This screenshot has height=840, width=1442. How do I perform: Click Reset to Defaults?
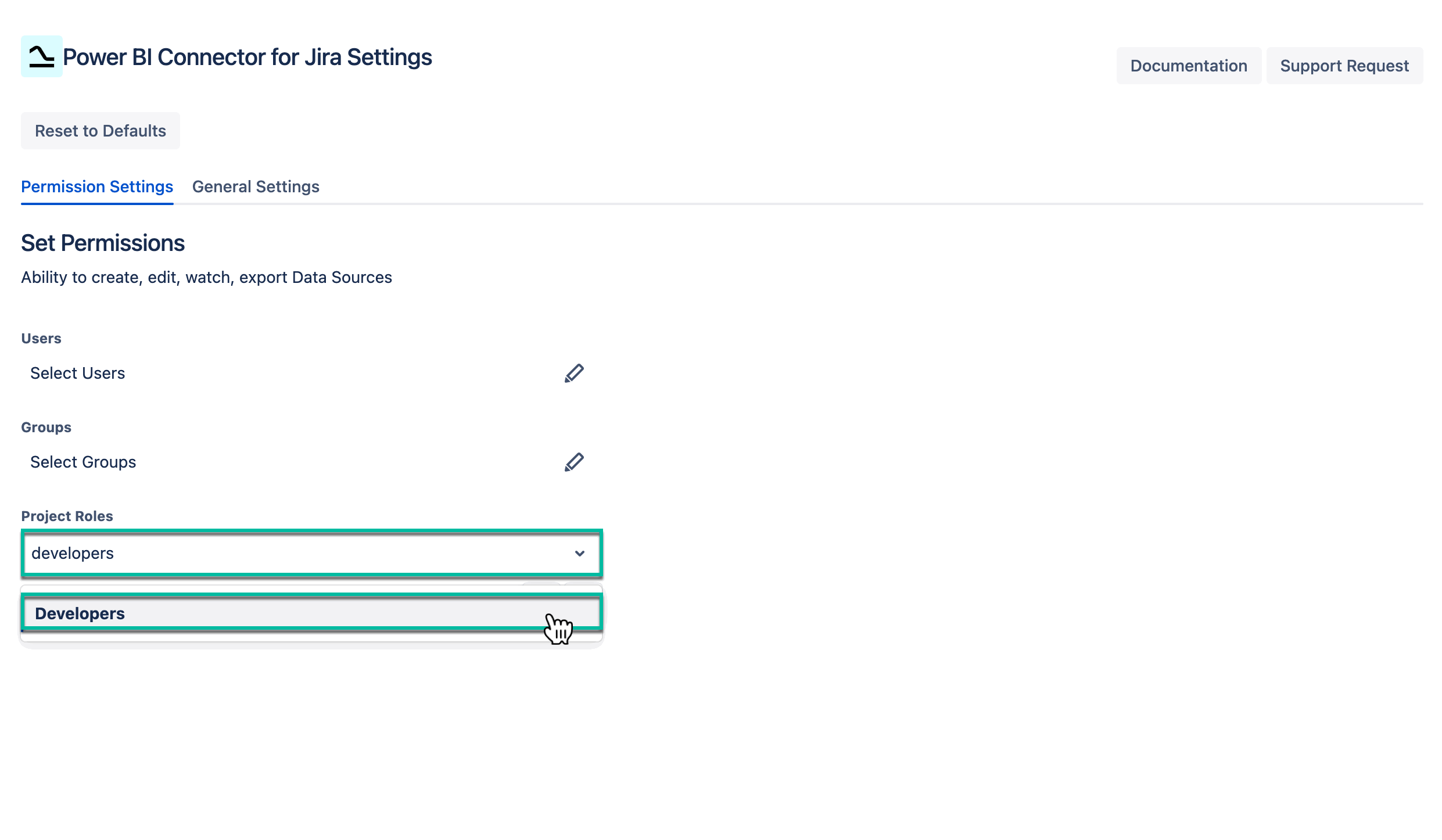[100, 130]
